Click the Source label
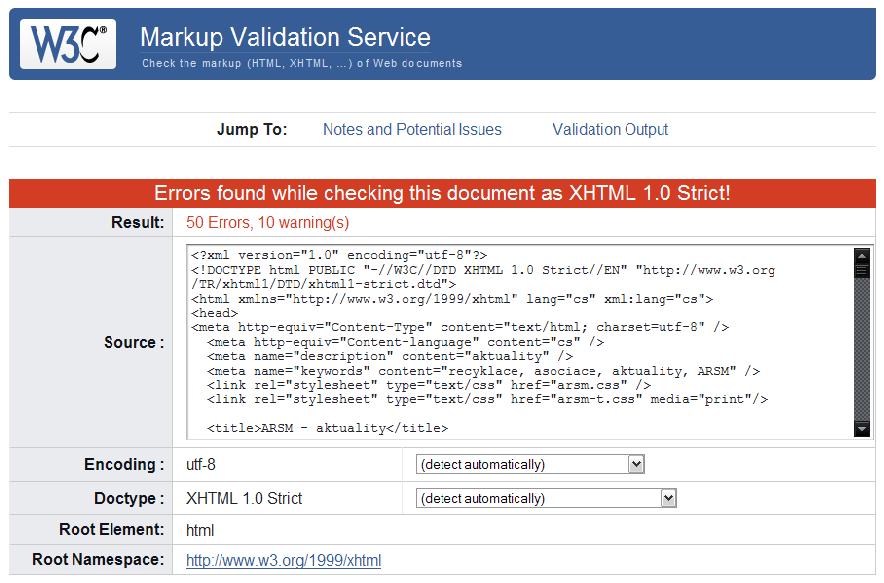The height and width of the screenshot is (583, 884). (x=134, y=342)
